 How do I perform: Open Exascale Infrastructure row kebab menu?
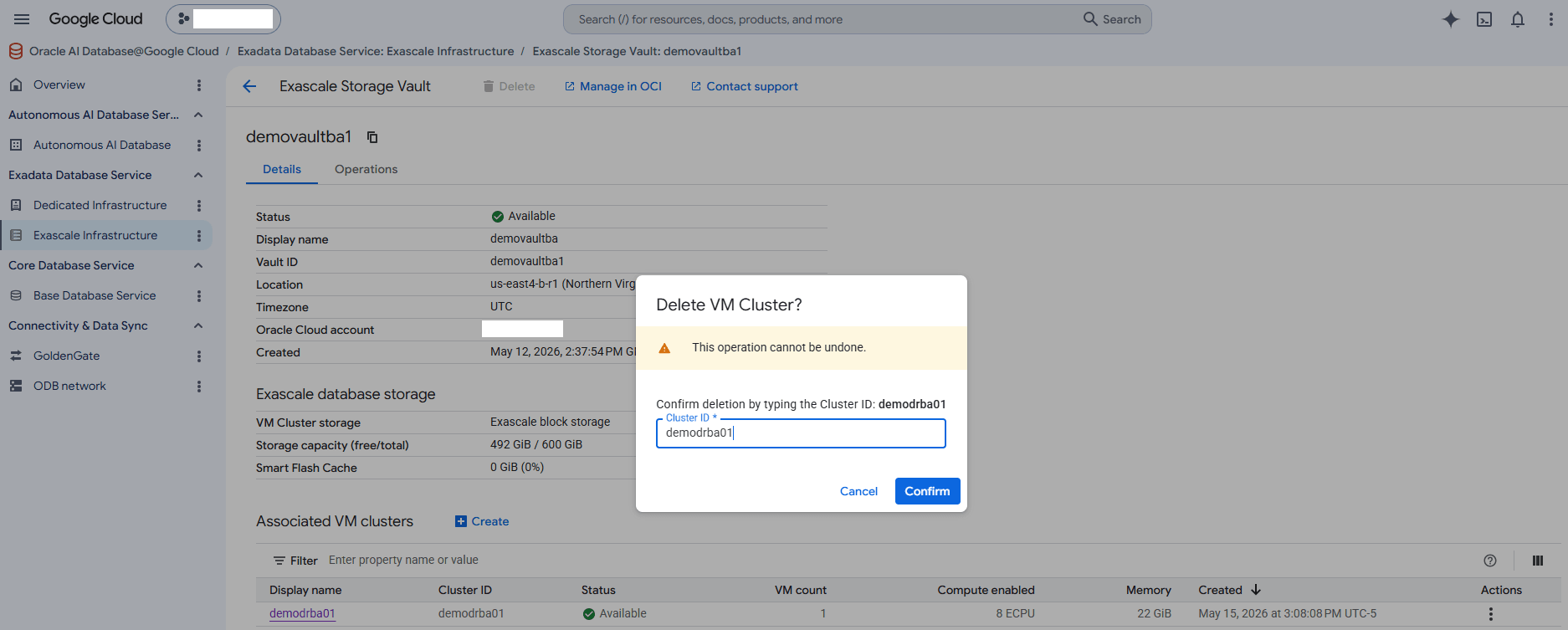click(199, 236)
